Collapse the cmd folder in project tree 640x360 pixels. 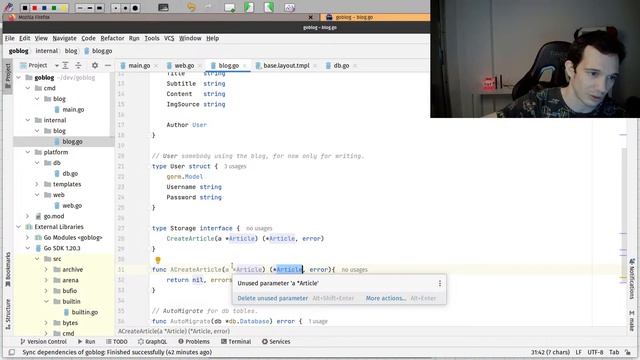pos(28,88)
